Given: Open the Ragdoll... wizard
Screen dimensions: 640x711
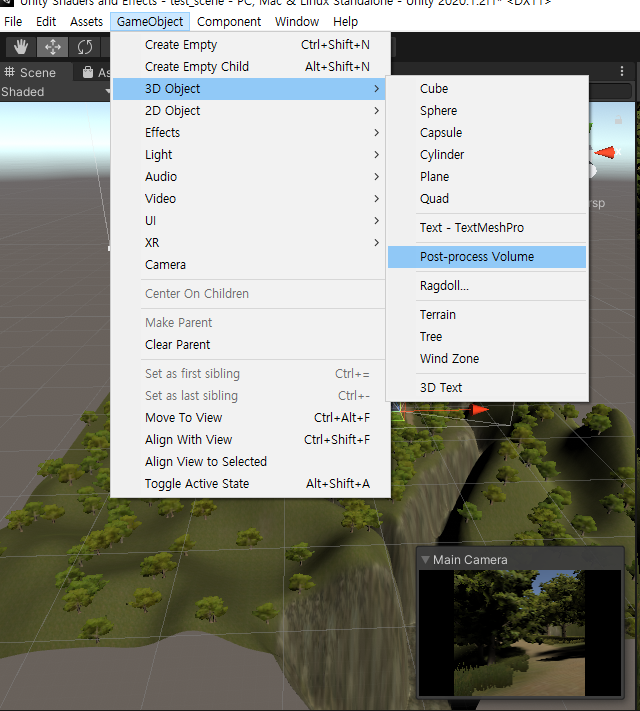Looking at the screenshot, I should pos(487,286).
